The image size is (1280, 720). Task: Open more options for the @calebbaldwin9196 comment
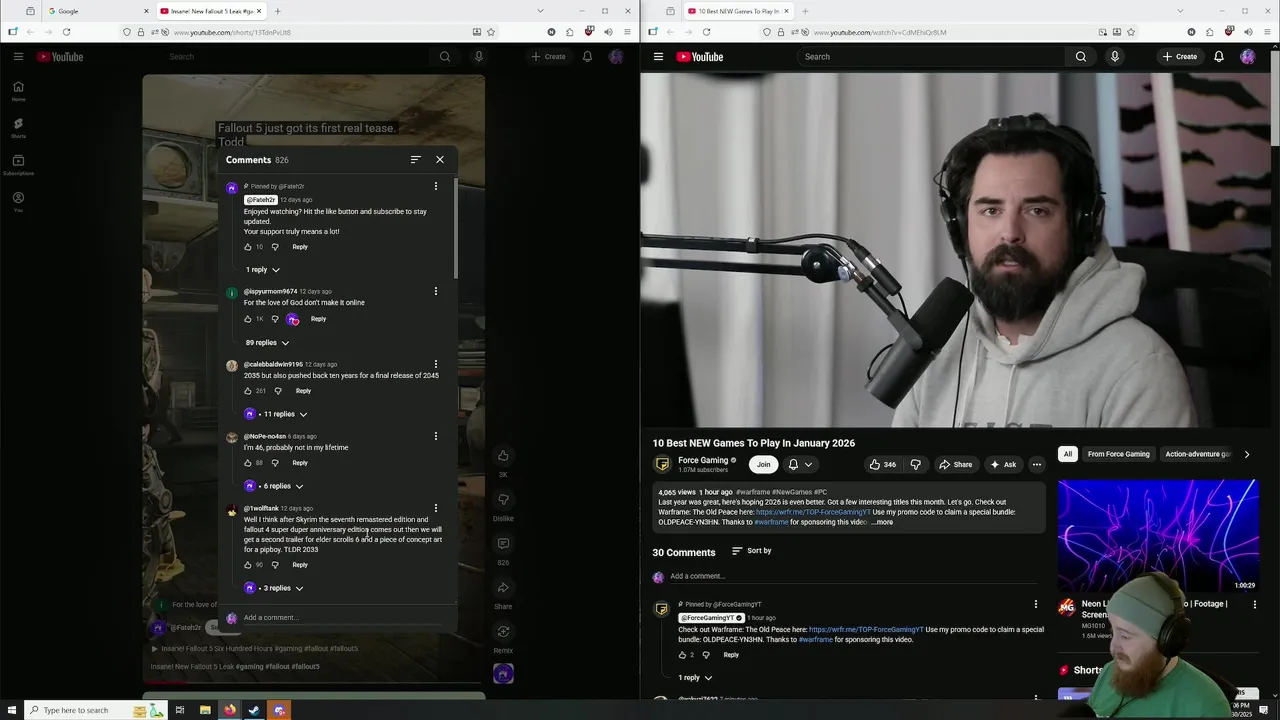click(x=435, y=364)
